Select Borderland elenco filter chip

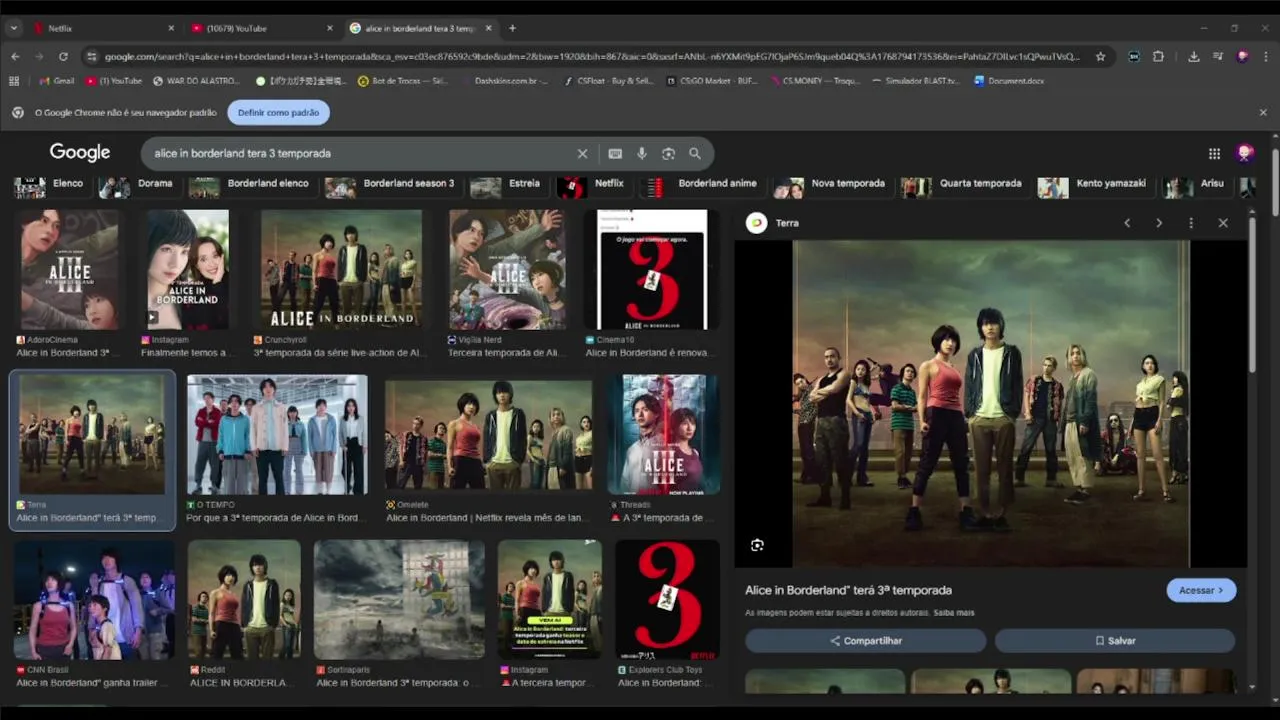[x=250, y=184]
